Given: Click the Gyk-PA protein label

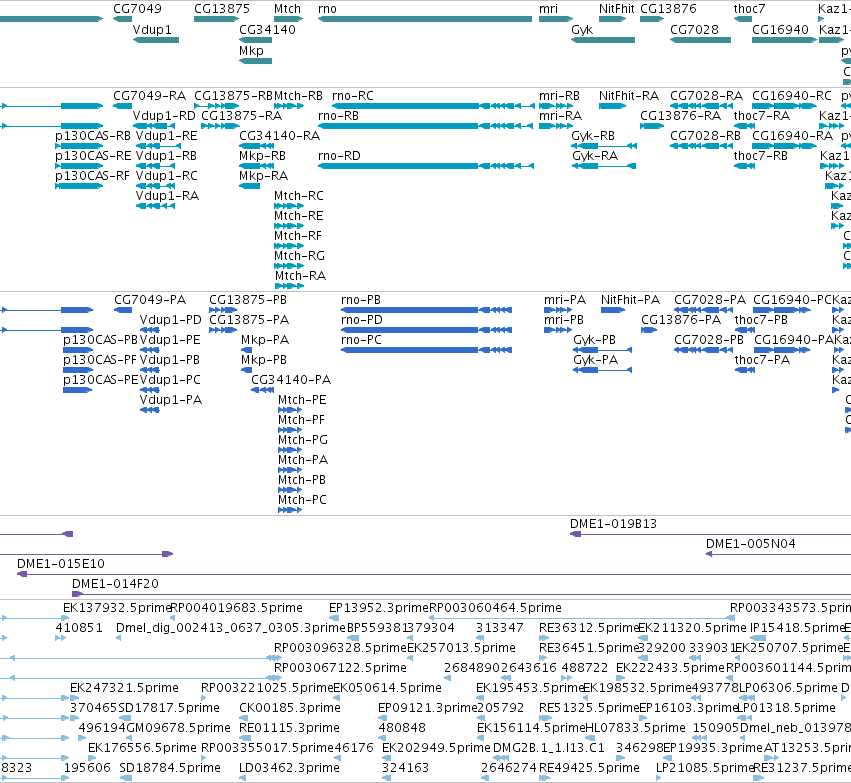Looking at the screenshot, I should point(595,360).
